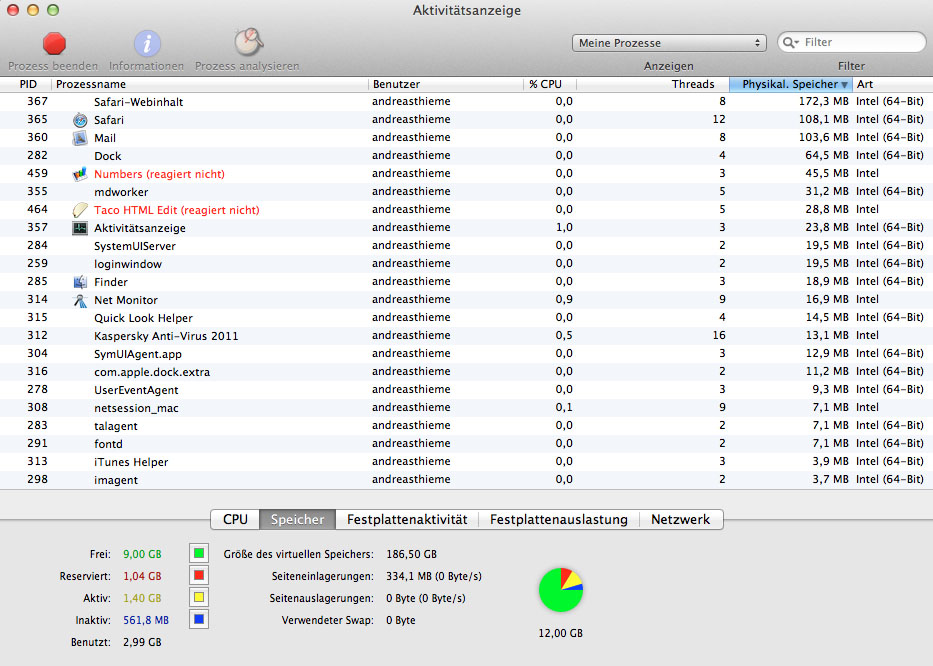Select the mdworker process row
The height and width of the screenshot is (666, 933).
click(466, 192)
